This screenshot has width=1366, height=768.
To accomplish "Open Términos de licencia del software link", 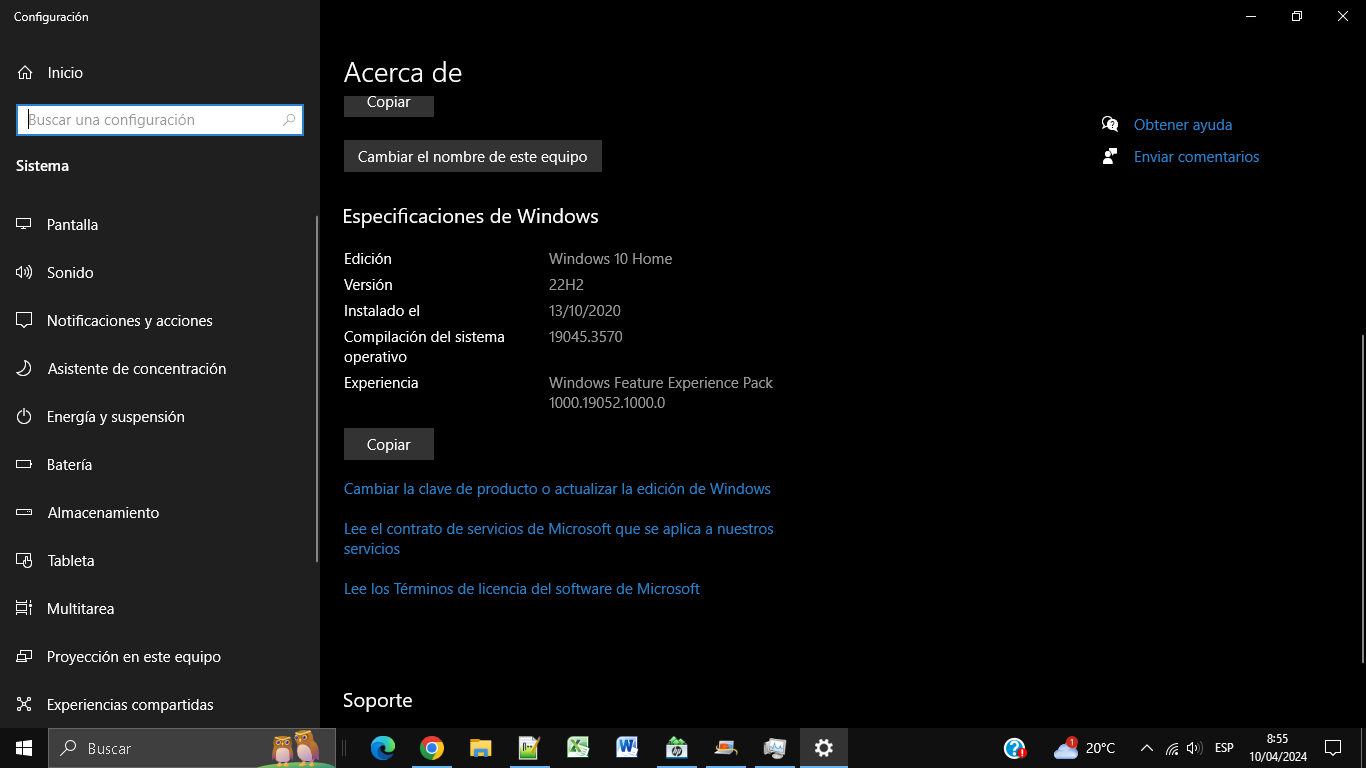I will point(522,589).
